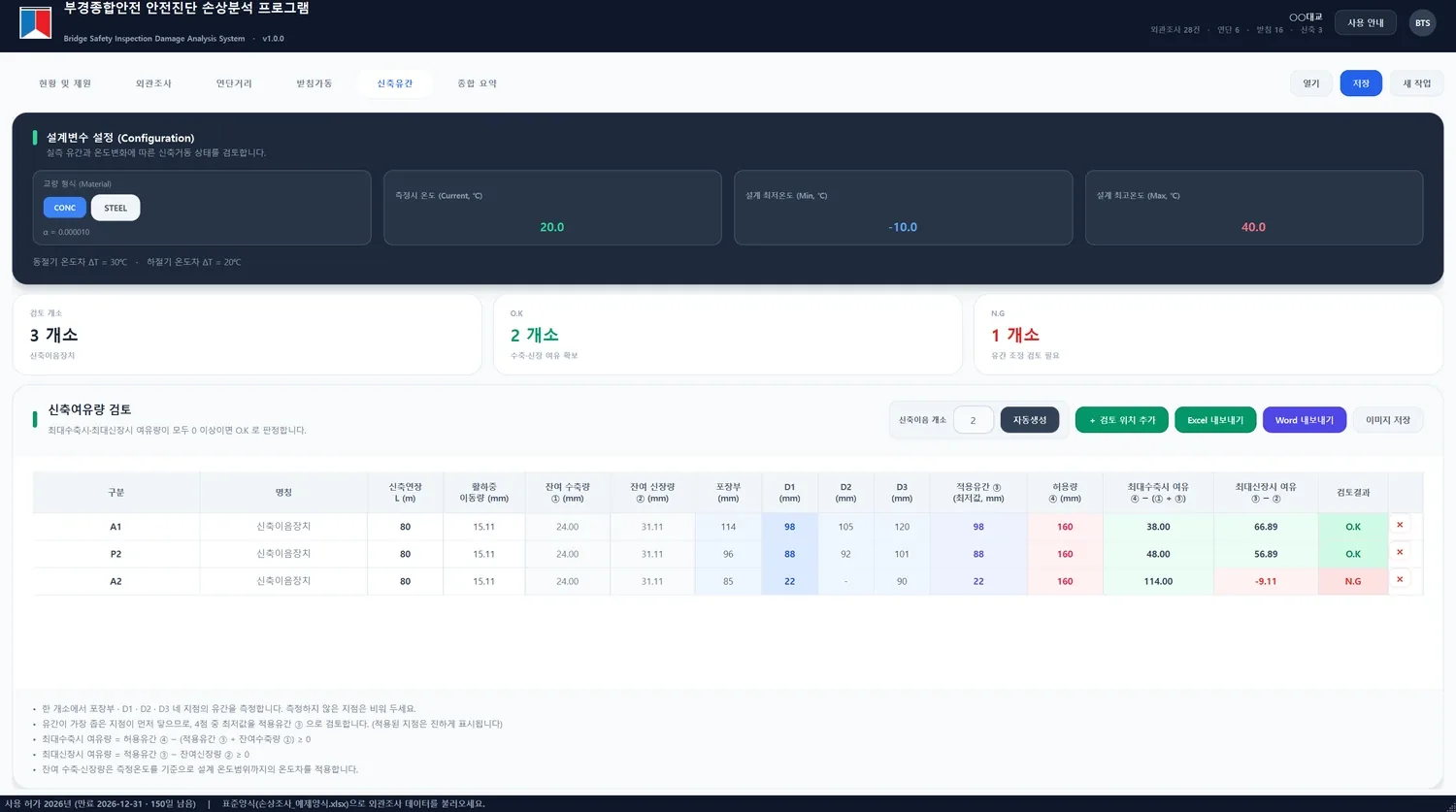Open the 받침거동 tab
The height and width of the screenshot is (812, 1456).
coord(314,83)
